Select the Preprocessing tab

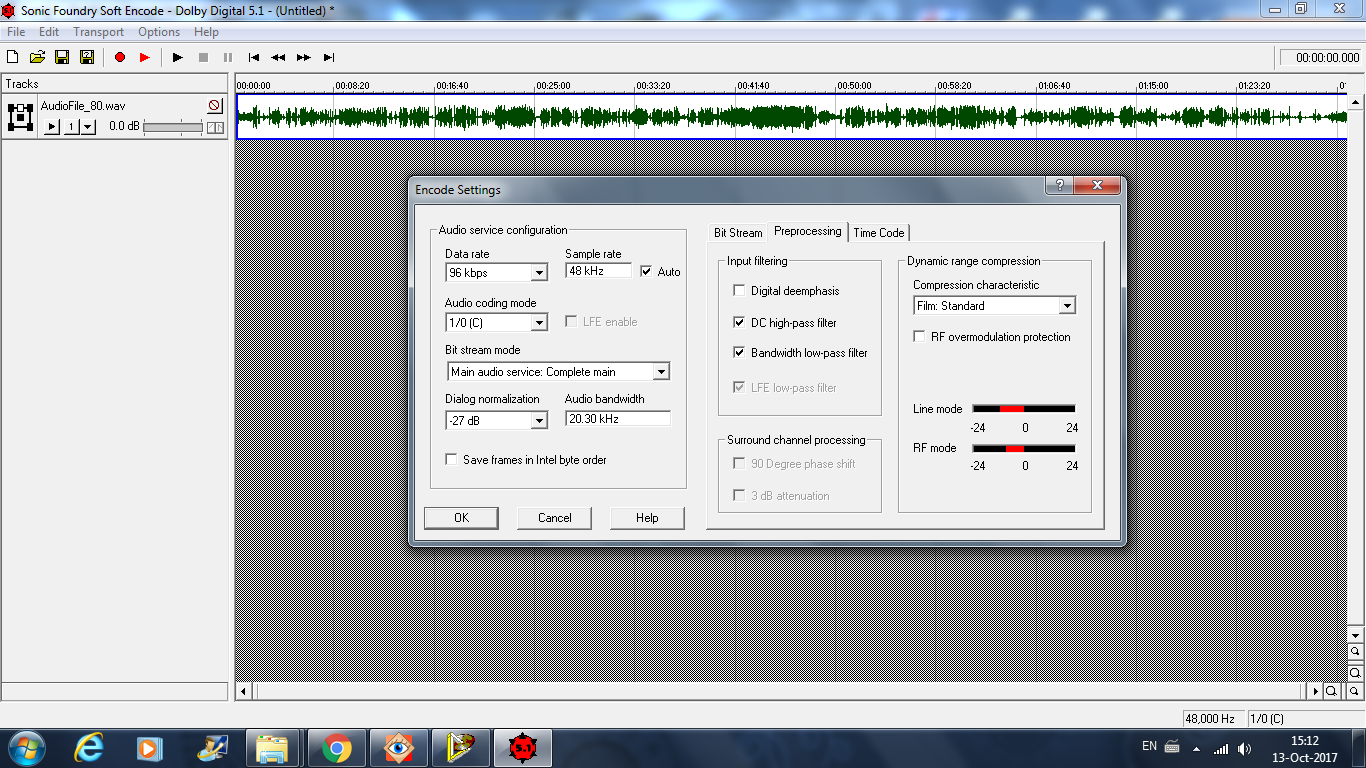pos(808,231)
